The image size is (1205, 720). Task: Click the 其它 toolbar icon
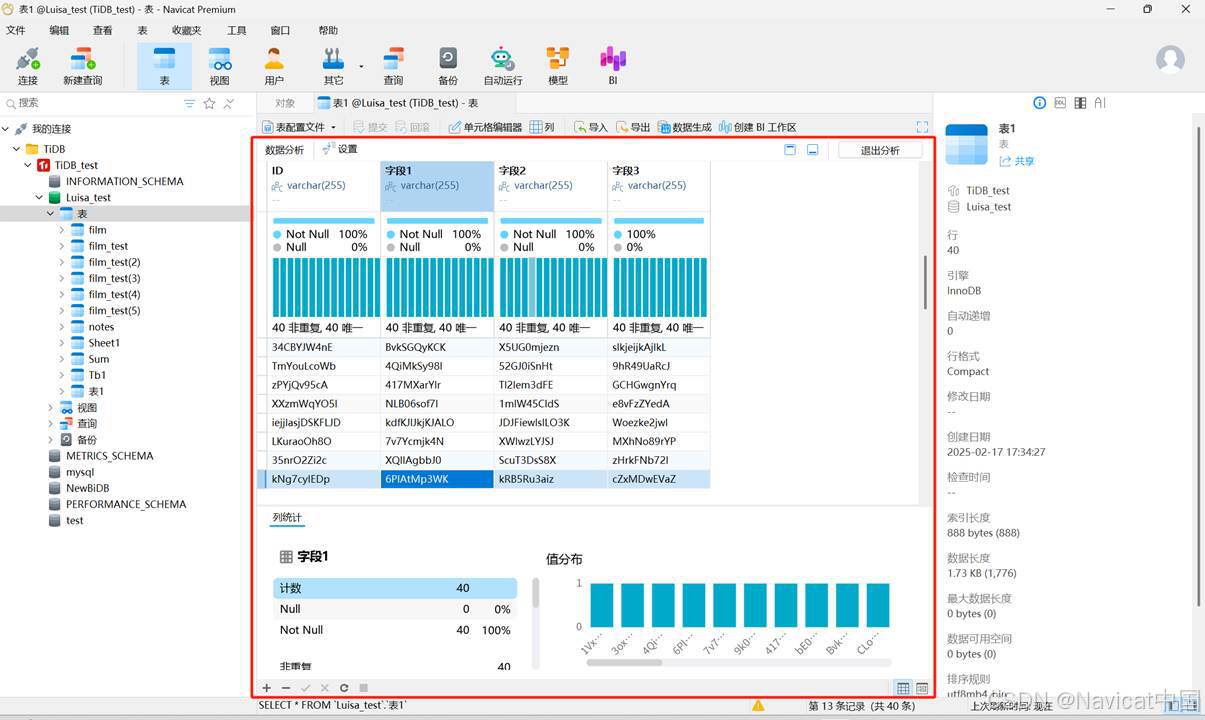(333, 66)
